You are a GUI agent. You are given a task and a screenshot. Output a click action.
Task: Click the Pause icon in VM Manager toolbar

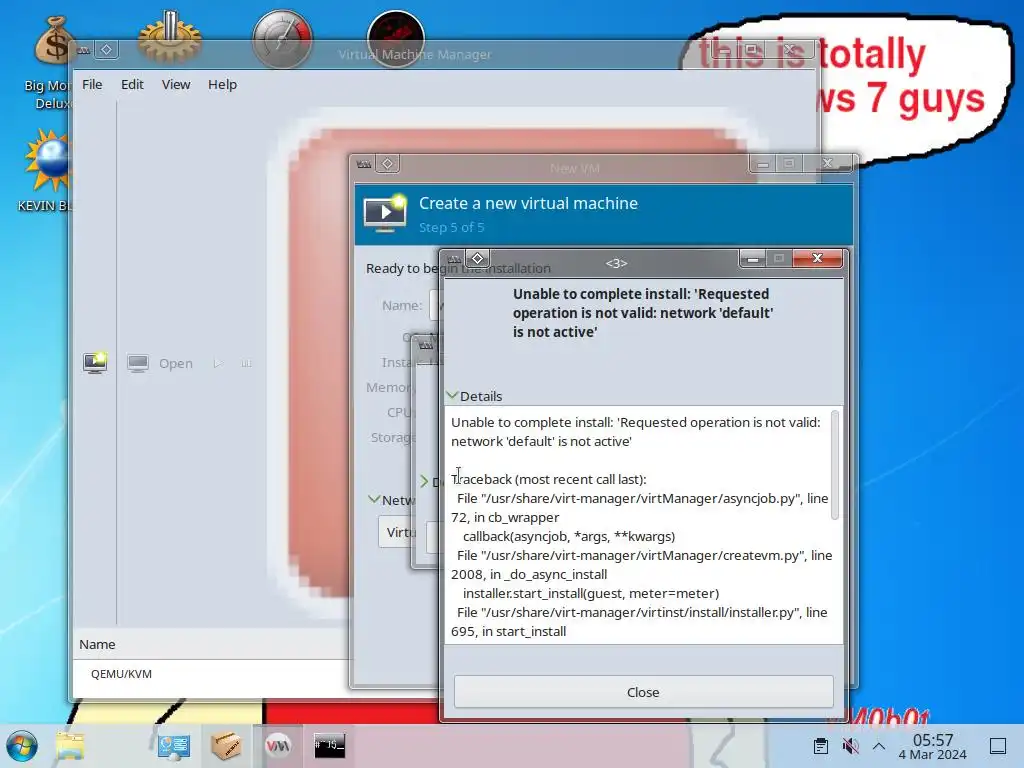pyautogui.click(x=246, y=363)
